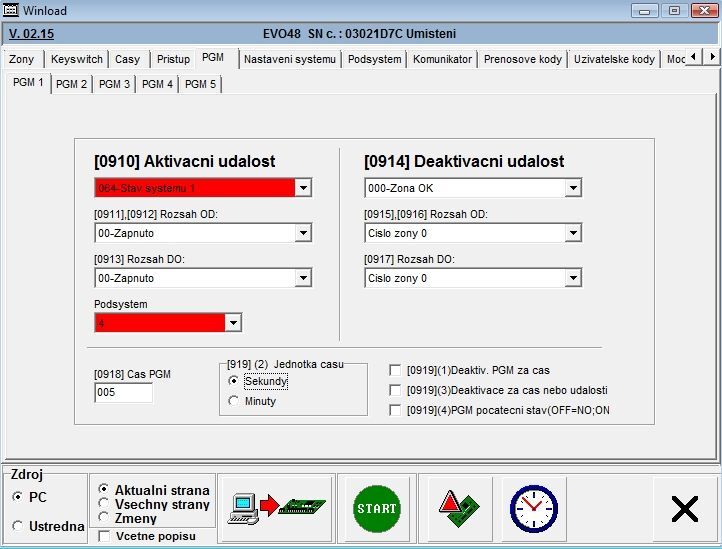Open the PGM 3 sub-tab

[114, 84]
